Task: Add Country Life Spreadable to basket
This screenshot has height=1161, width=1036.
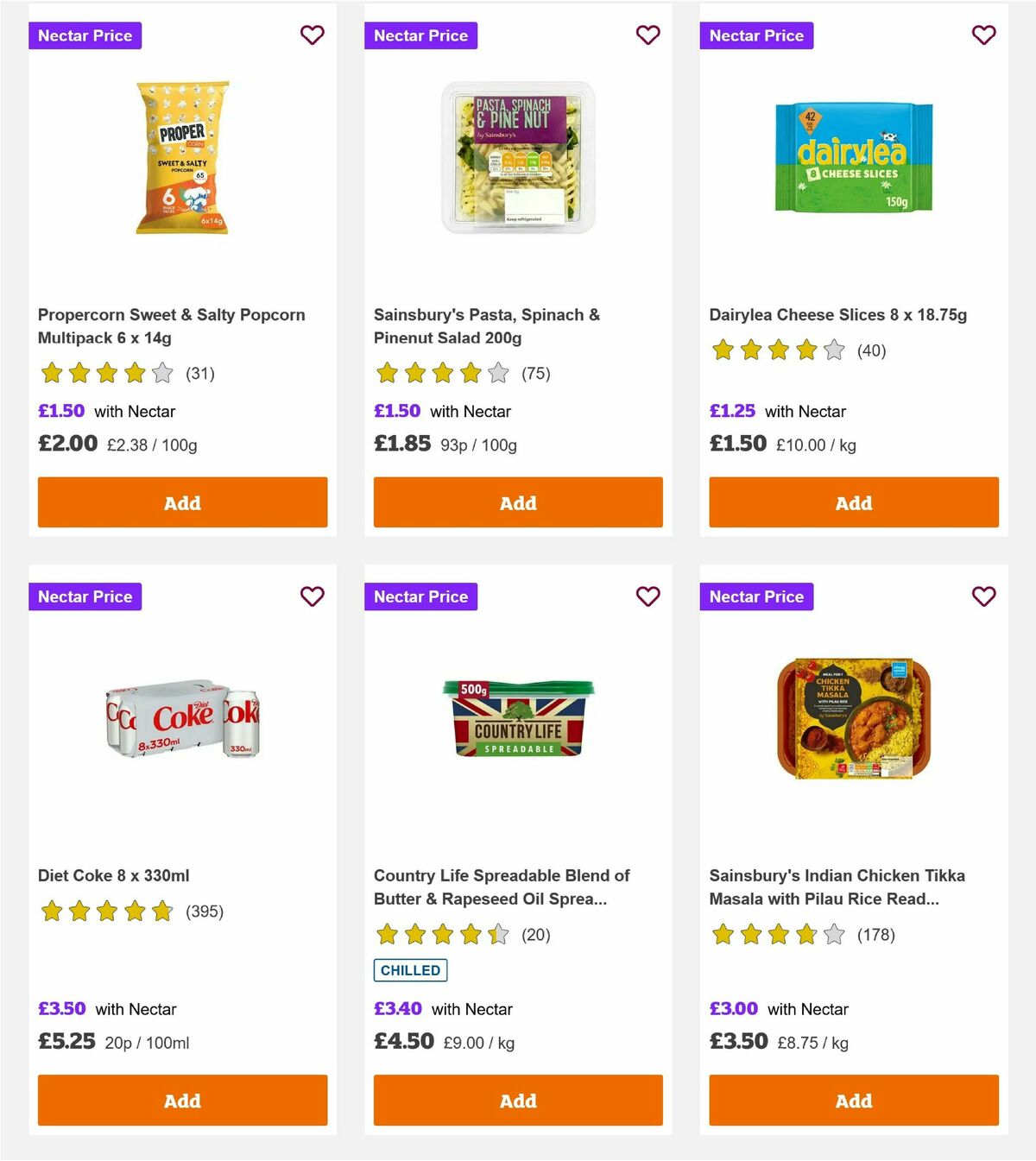Action: (517, 1101)
